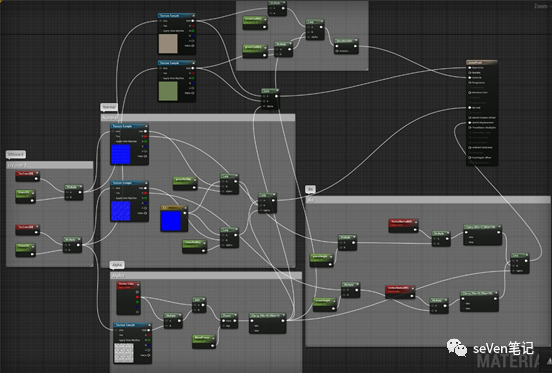Select the UVcoord comment box title bar
The image size is (552, 373).
(50, 165)
